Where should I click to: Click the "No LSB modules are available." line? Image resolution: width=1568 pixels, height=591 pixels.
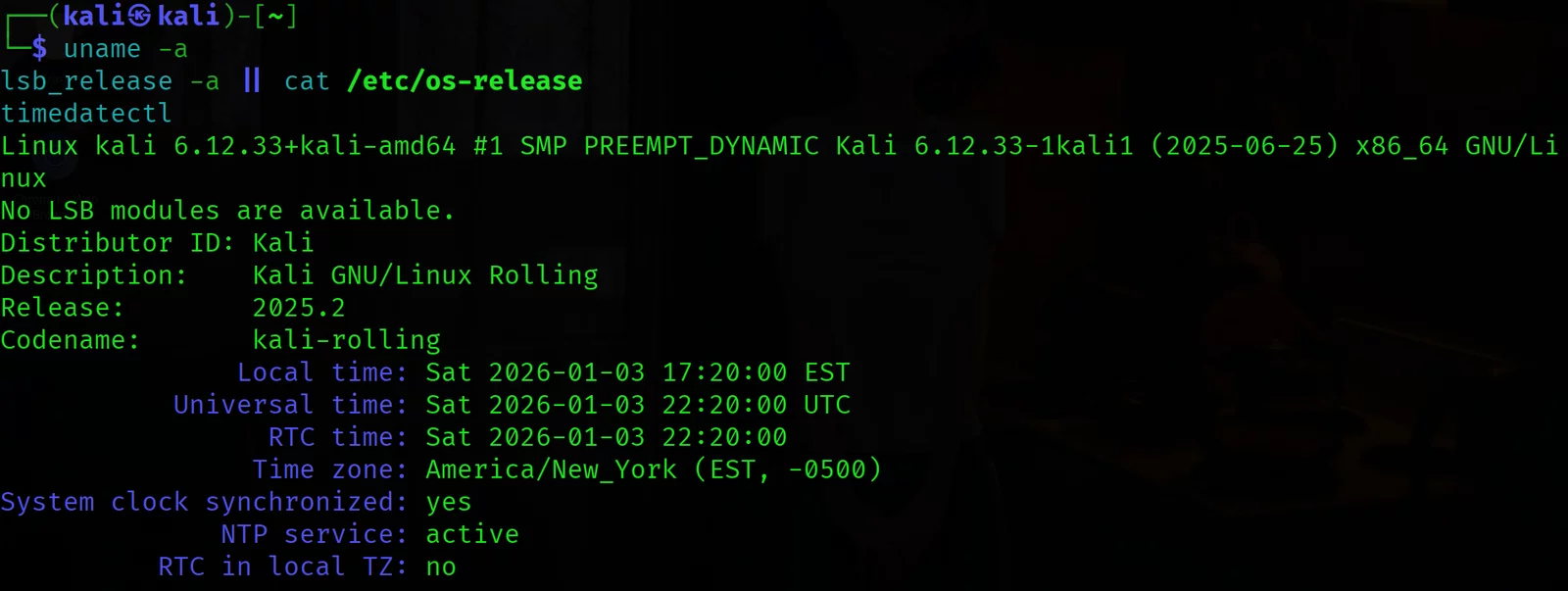(x=227, y=211)
